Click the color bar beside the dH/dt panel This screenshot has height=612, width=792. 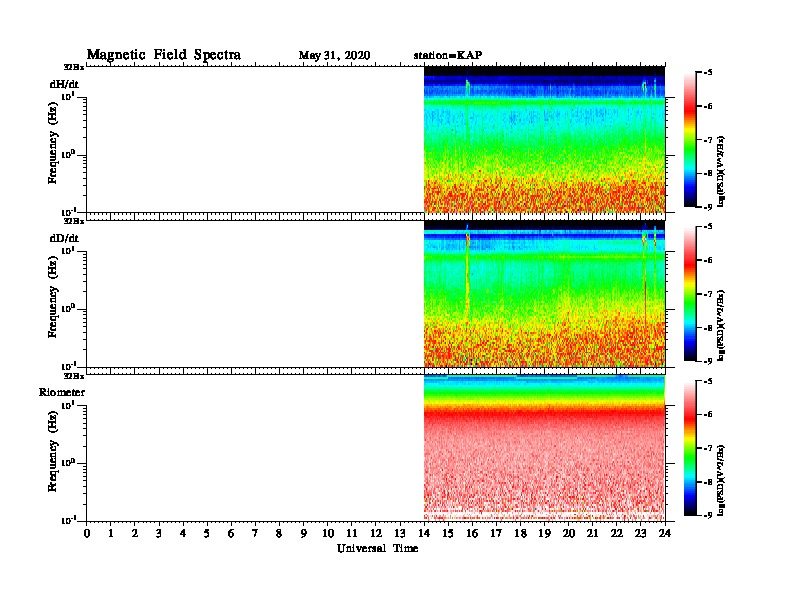coord(690,139)
